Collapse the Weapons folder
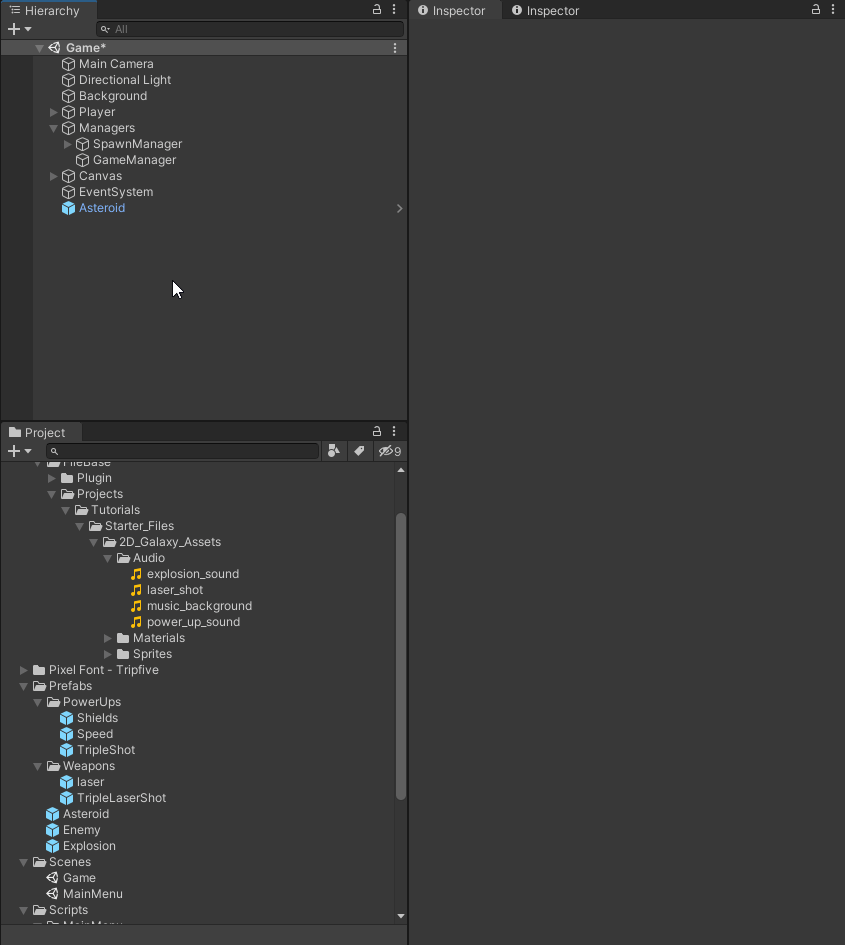Viewport: 845px width, 945px height. coord(37,766)
